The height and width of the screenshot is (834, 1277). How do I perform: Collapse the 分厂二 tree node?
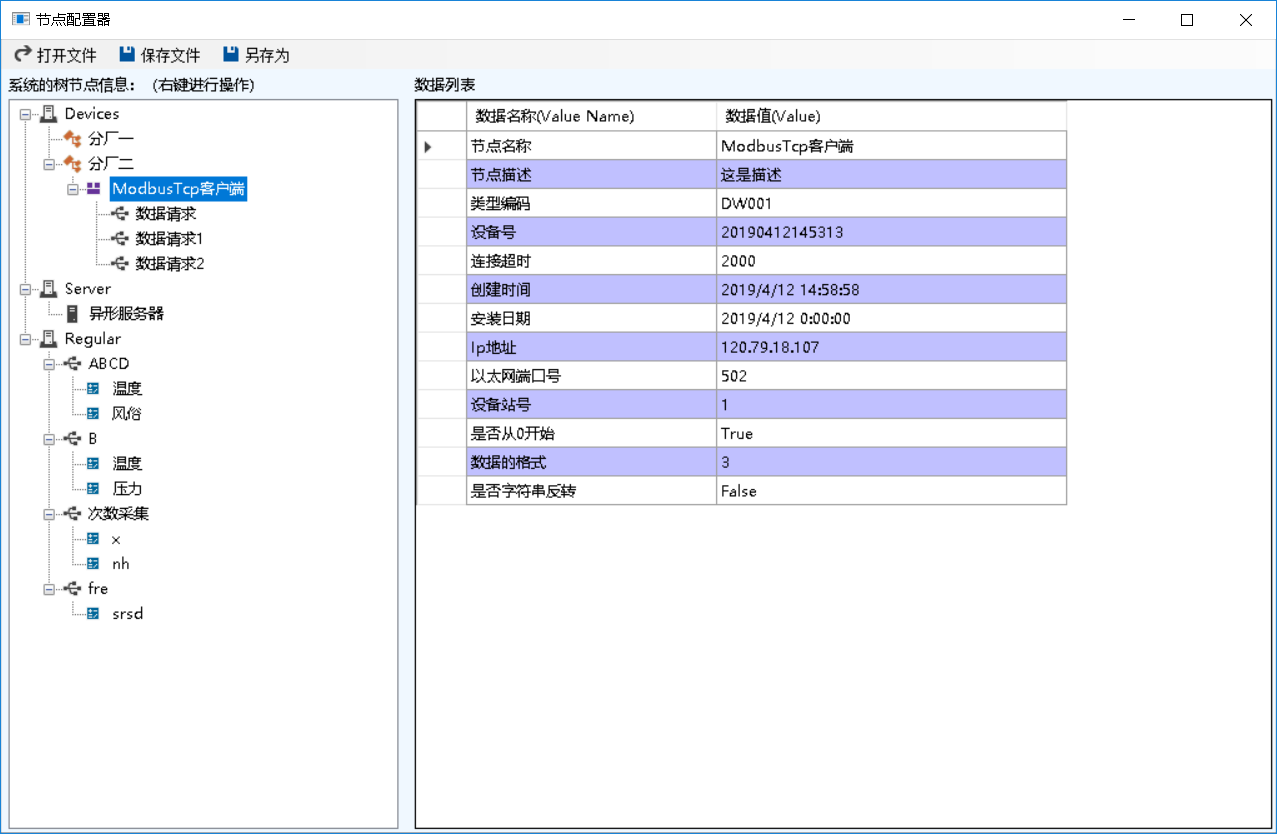49,164
